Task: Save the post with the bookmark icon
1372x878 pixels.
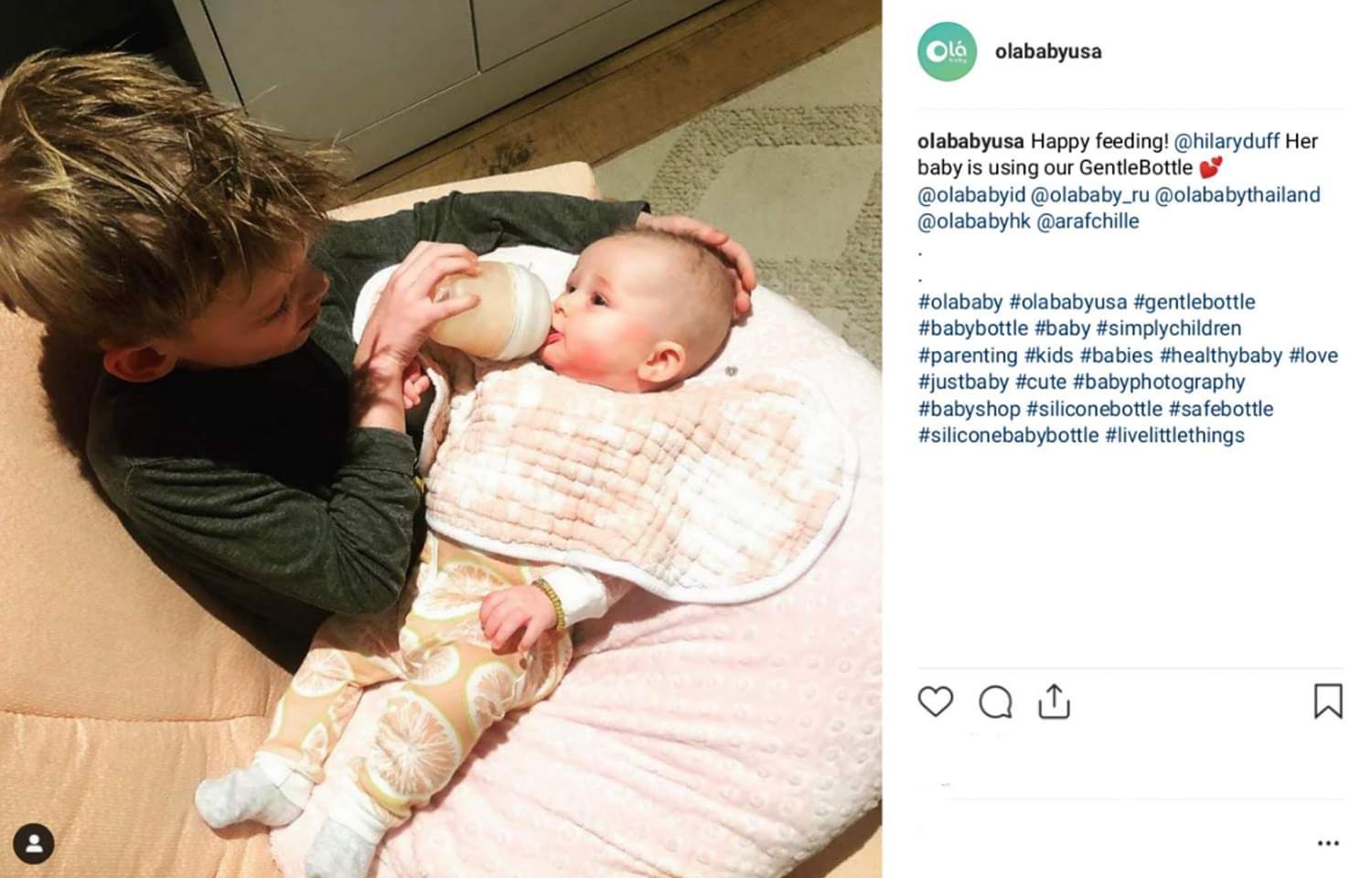Action: [1328, 701]
